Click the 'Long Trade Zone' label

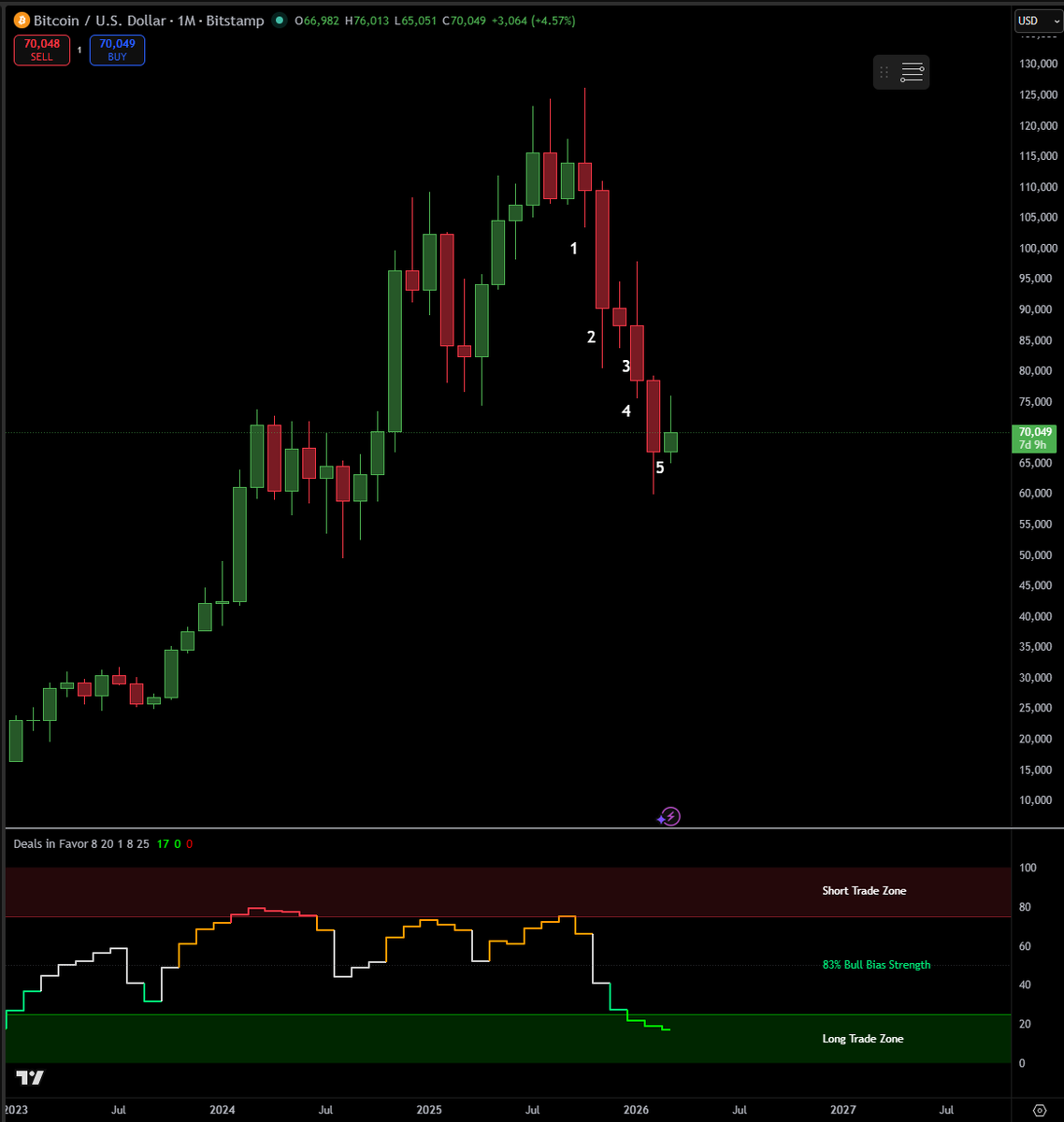click(x=863, y=1039)
